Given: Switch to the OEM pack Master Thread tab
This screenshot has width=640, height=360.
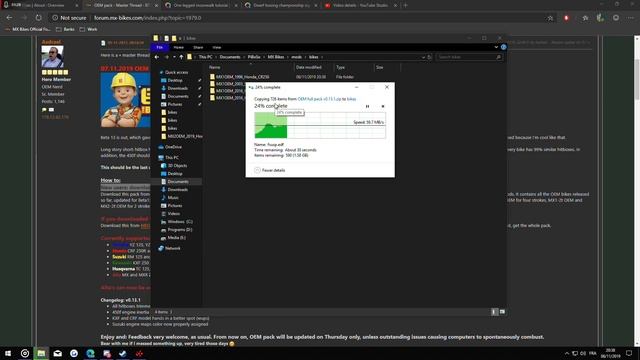Looking at the screenshot, I should coord(121,5).
